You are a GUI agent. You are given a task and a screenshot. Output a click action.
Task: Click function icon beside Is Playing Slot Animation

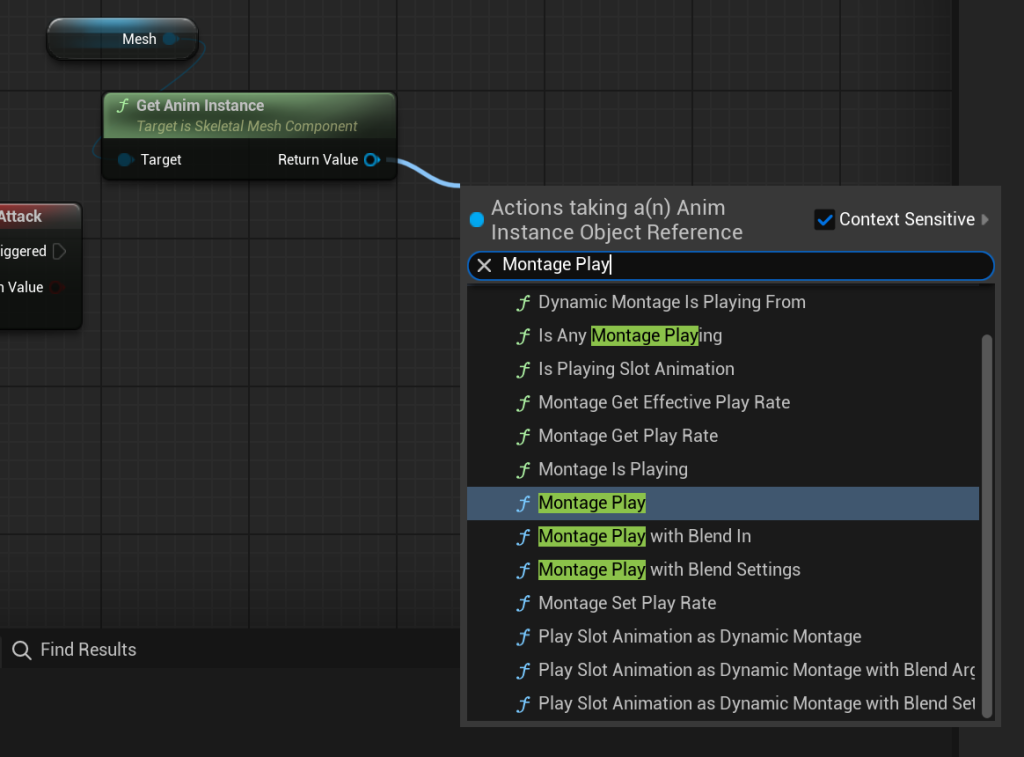point(523,369)
